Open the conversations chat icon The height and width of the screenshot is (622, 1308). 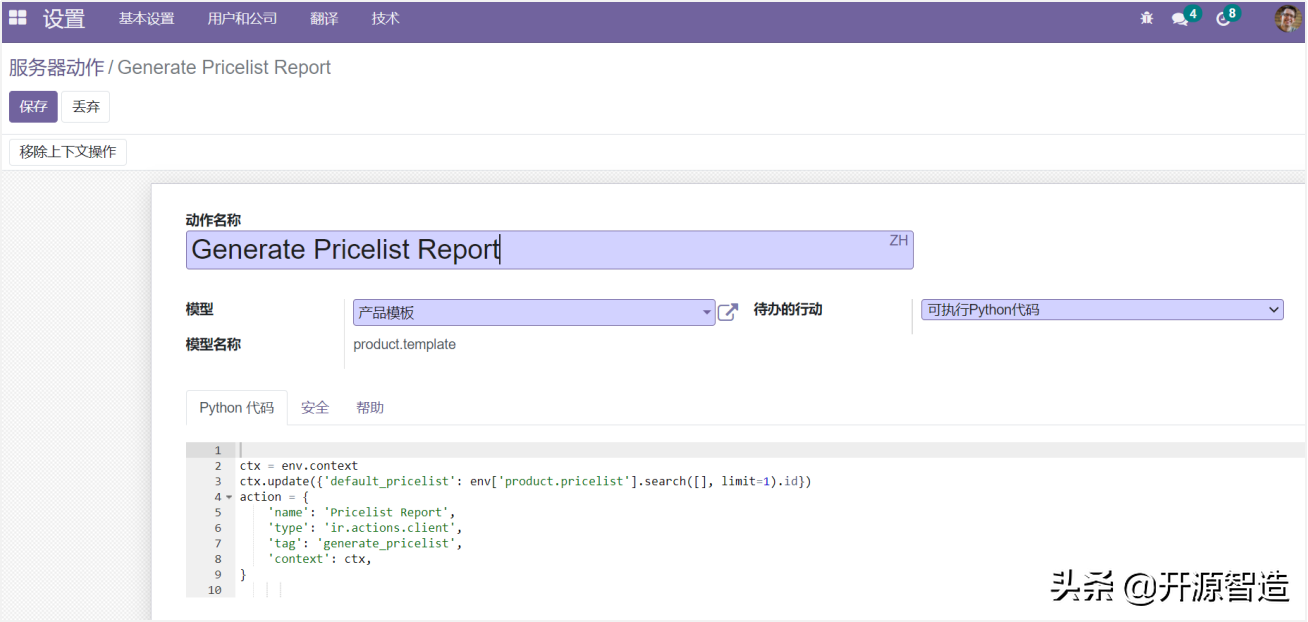[x=1180, y=19]
